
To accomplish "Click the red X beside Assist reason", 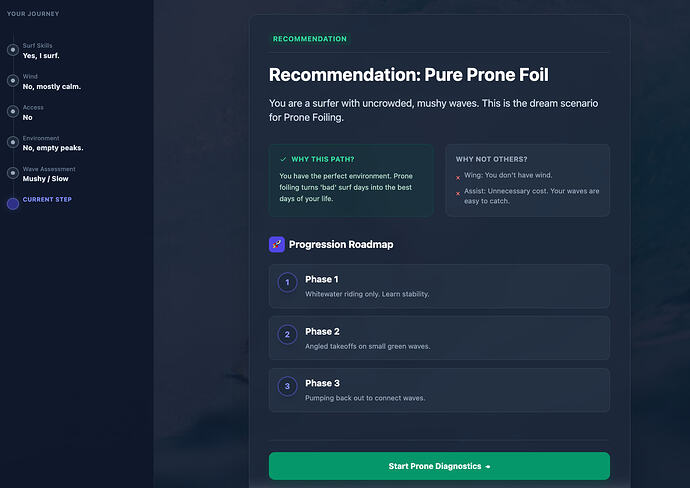I will tap(458, 192).
